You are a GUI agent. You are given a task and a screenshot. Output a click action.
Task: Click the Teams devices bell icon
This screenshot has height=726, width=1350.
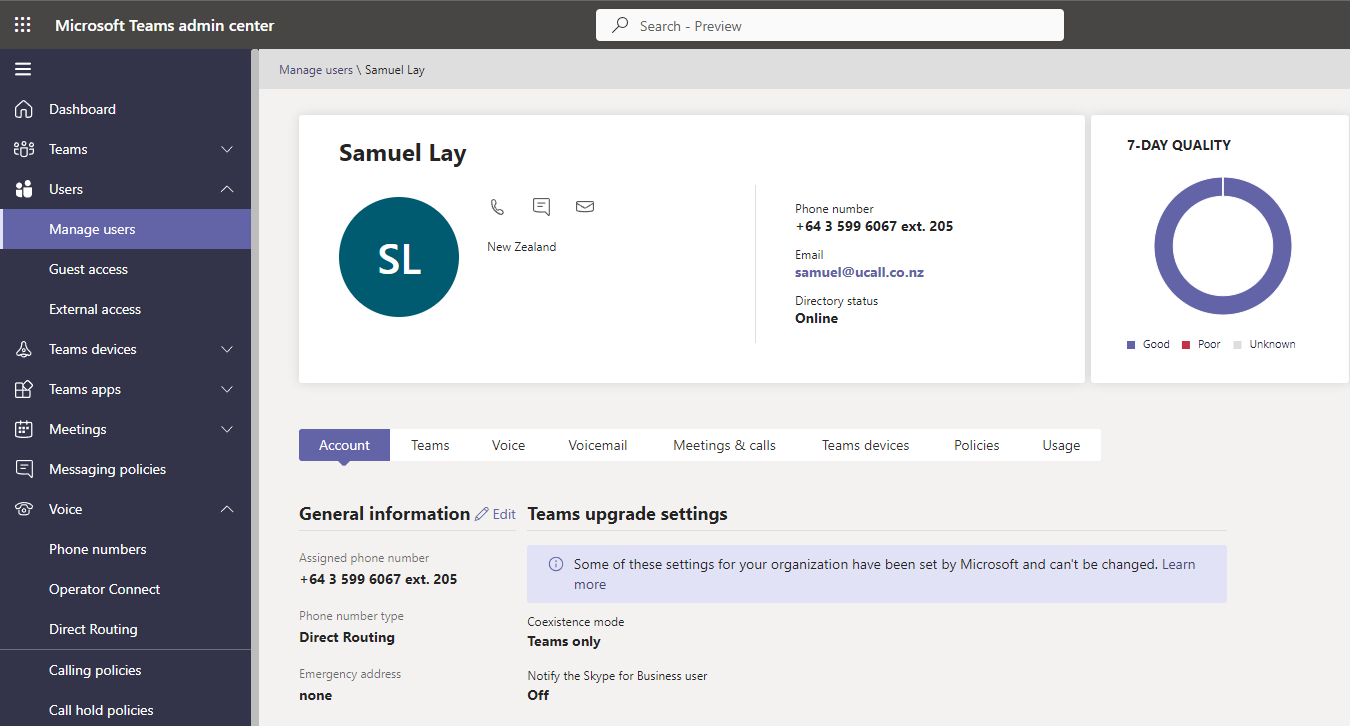click(x=24, y=349)
